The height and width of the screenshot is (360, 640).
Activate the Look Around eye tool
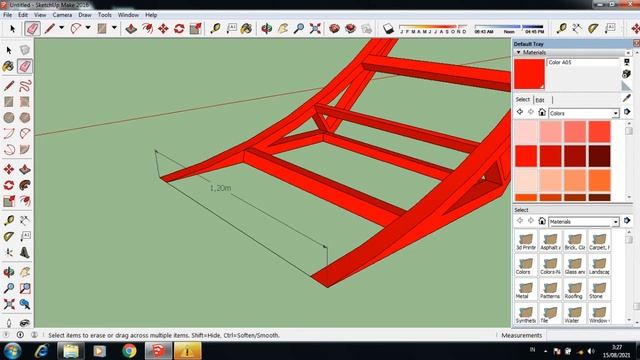pos(25,323)
